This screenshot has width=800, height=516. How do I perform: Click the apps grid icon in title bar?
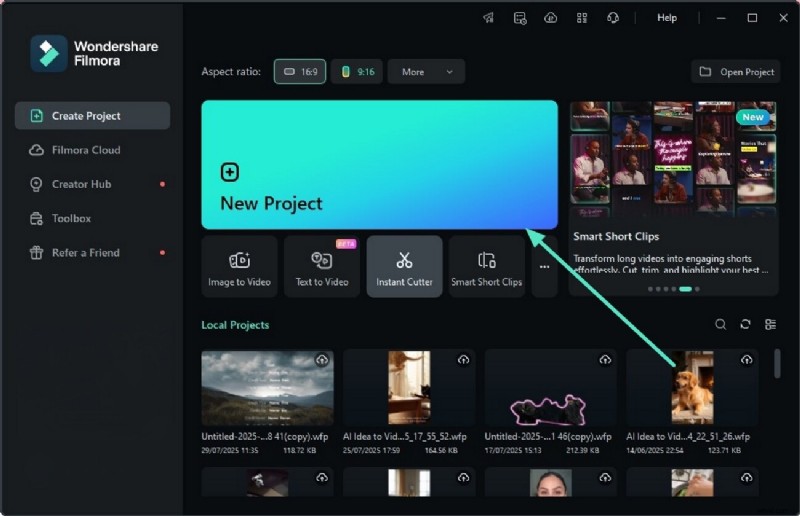point(581,18)
